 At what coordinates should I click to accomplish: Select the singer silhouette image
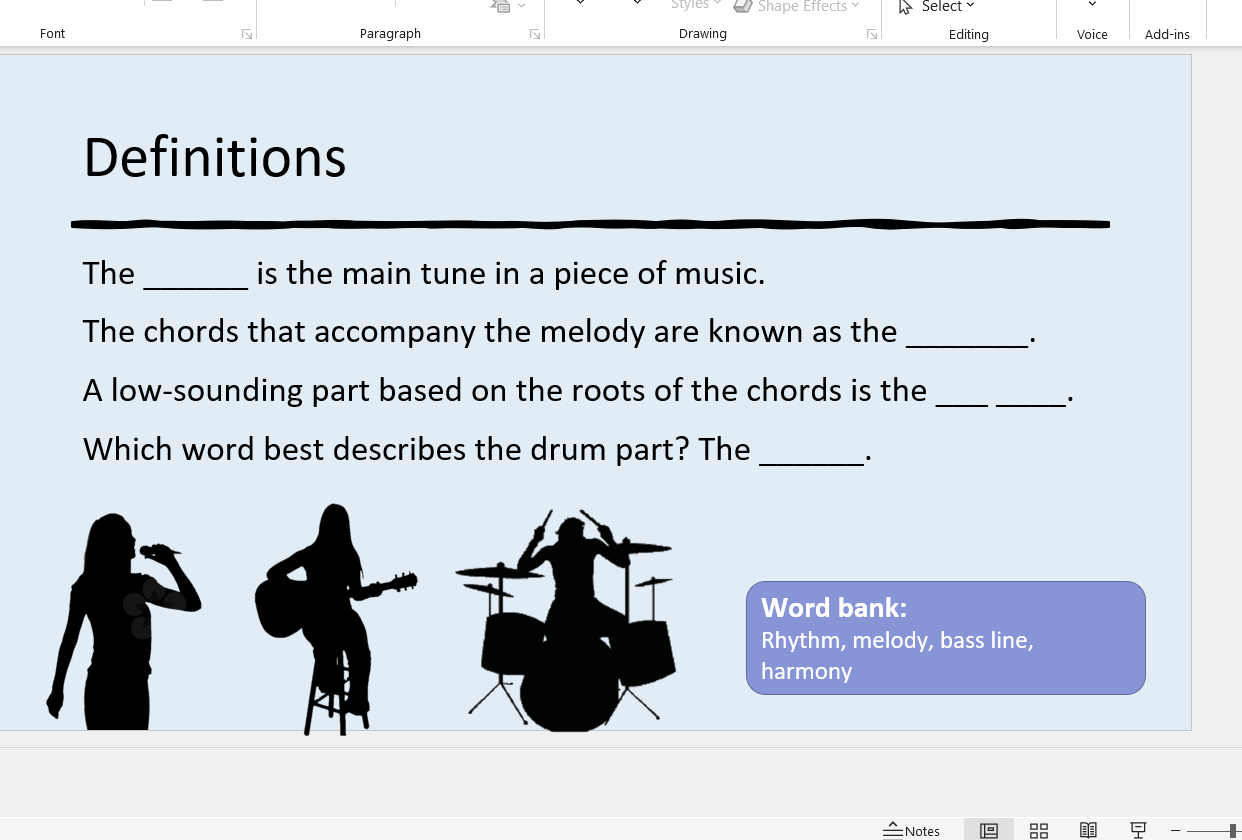point(123,621)
